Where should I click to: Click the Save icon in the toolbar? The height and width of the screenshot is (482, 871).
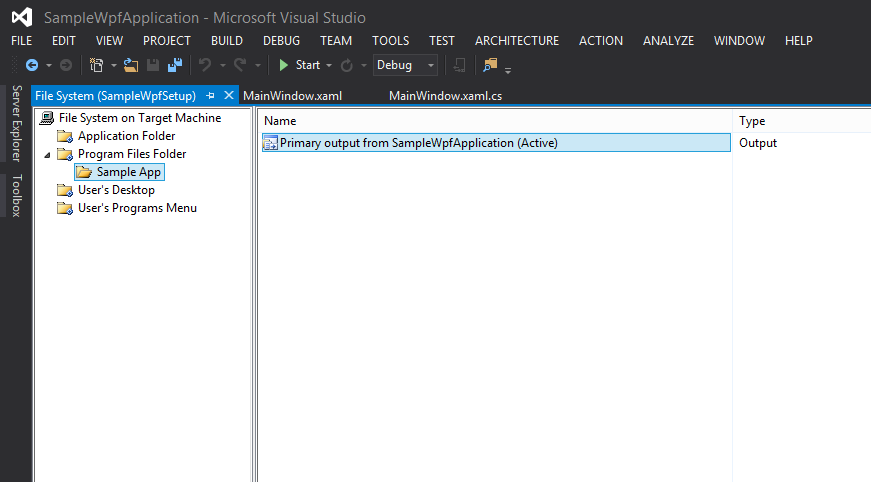[153, 66]
